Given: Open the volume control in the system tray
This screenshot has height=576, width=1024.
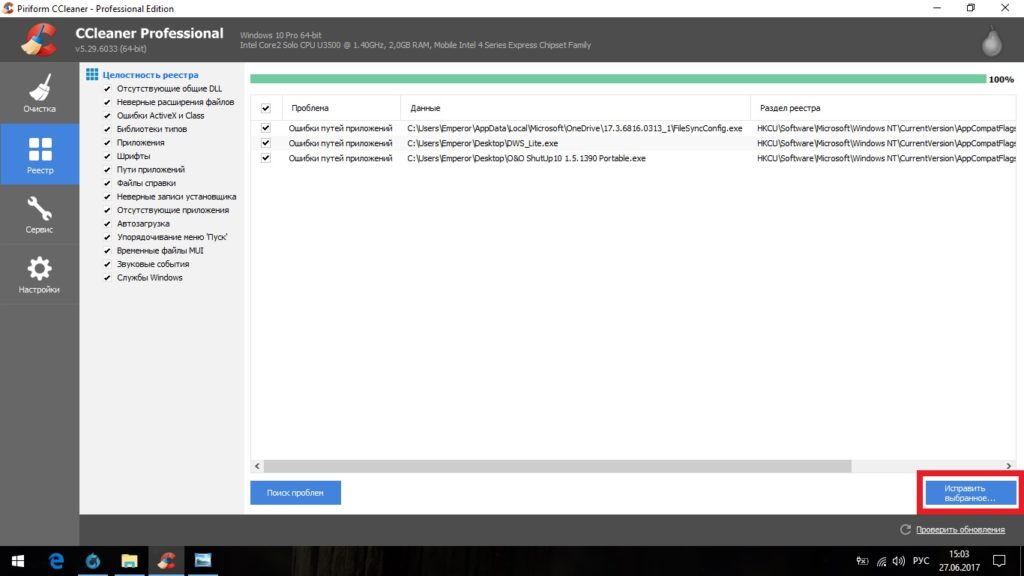Looking at the screenshot, I should pyautogui.click(x=899, y=561).
